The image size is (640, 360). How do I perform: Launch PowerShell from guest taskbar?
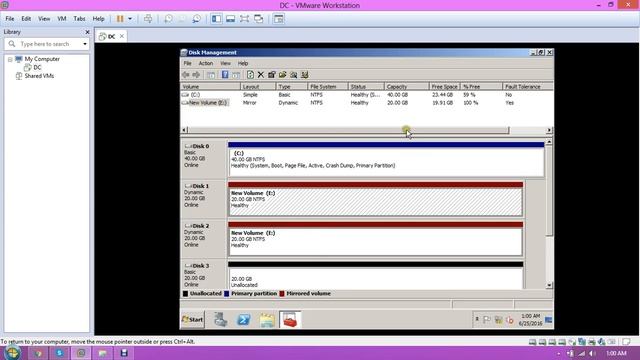click(244, 320)
